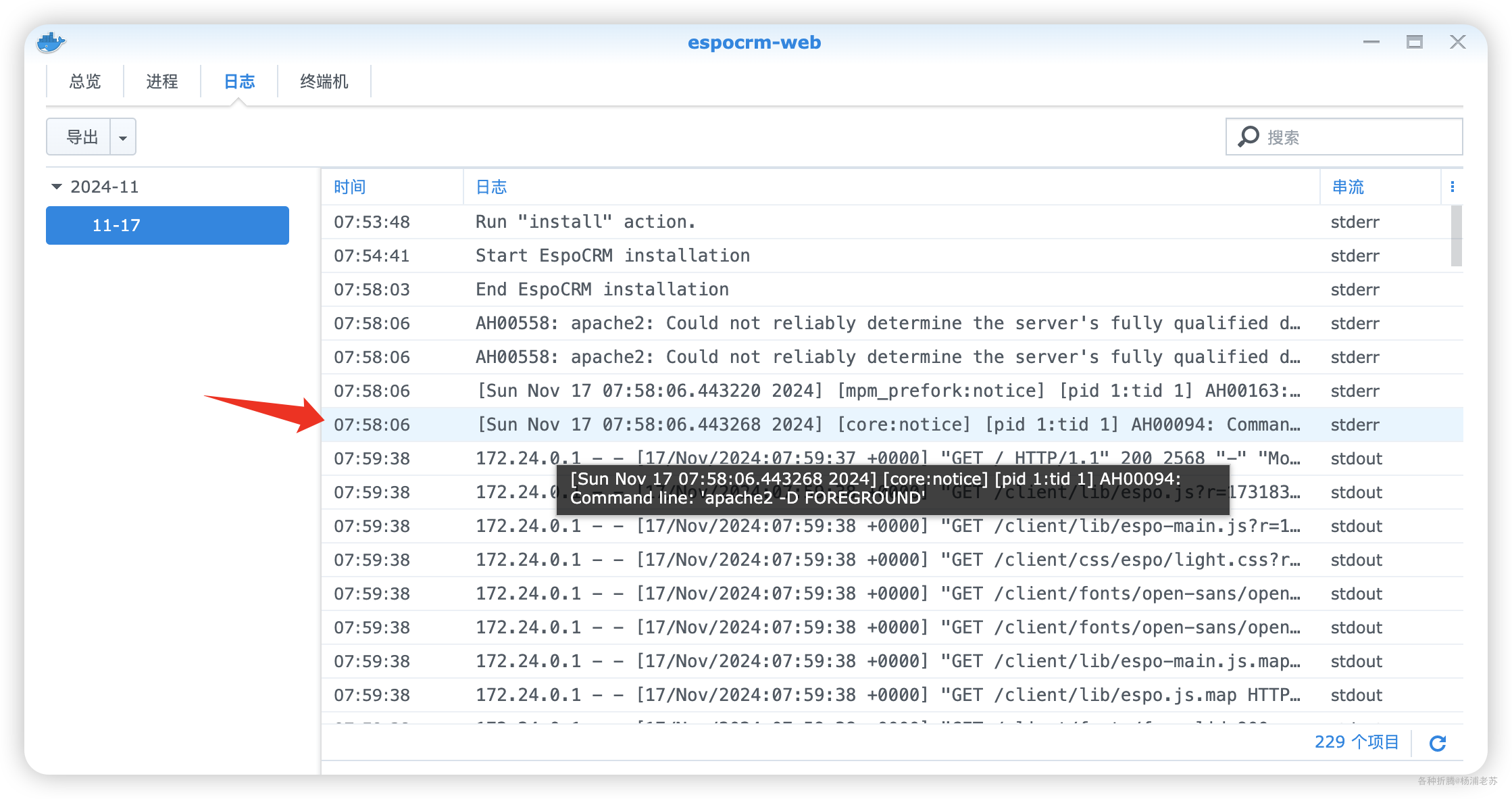Image resolution: width=1512 pixels, height=799 pixels.
Task: Minimize the espocrm-web window
Action: (x=1371, y=43)
